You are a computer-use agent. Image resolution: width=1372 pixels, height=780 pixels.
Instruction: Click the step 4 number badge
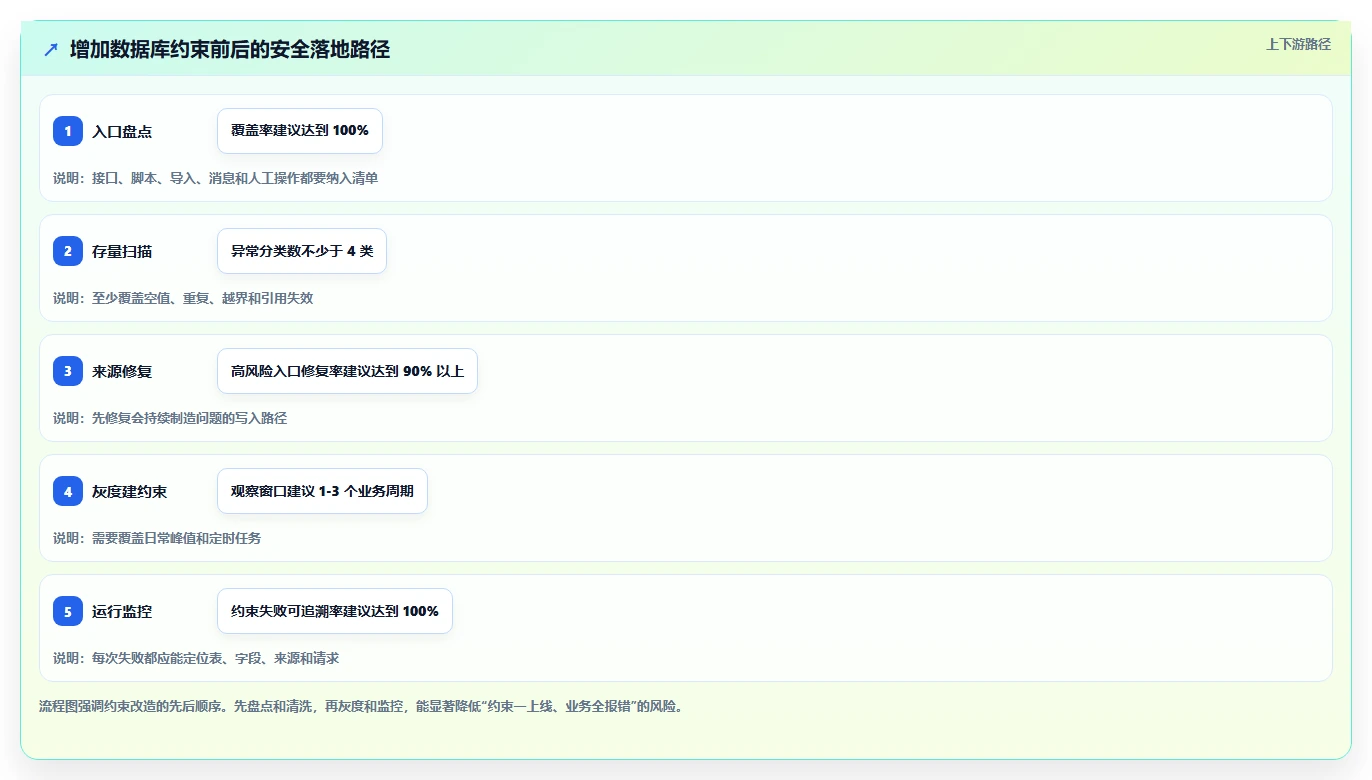click(68, 491)
